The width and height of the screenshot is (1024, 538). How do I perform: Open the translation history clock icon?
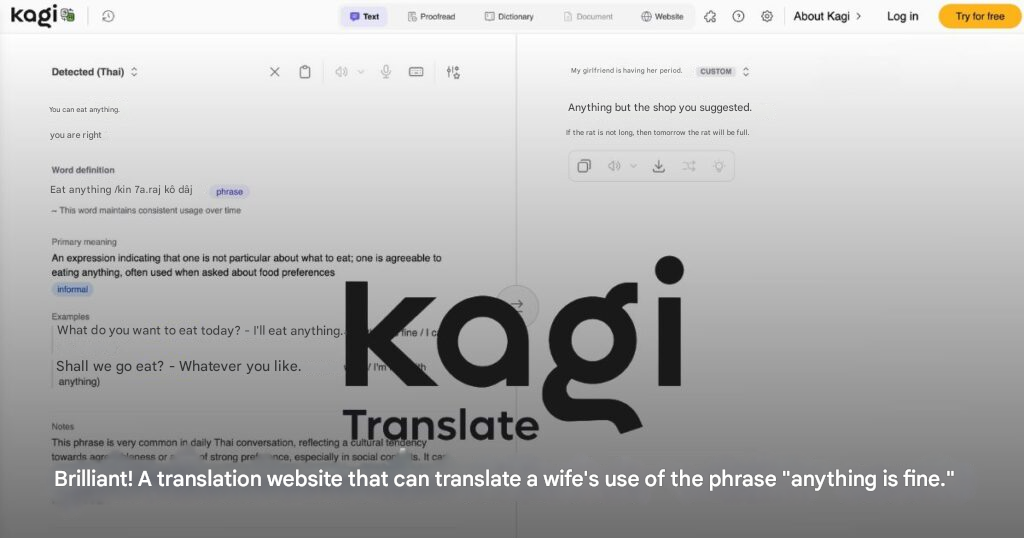(x=108, y=16)
